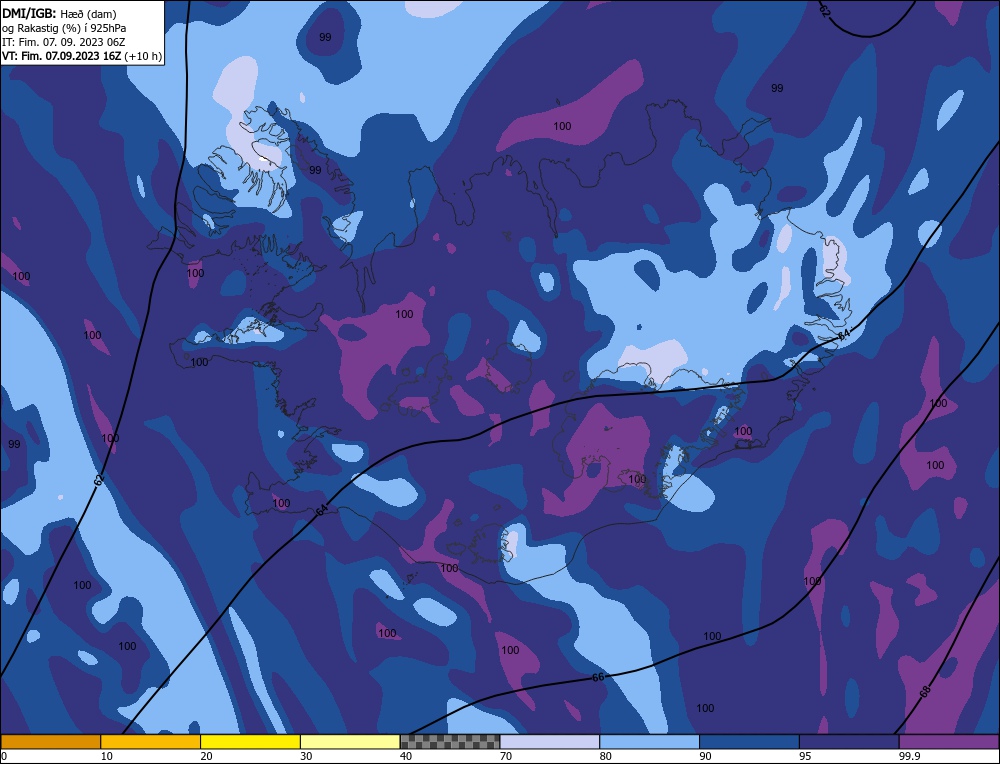Select the 'IT: Fim. 07. 09. 2023 06Z' line
Image resolution: width=1000 pixels, height=764 pixels.
click(x=64, y=41)
